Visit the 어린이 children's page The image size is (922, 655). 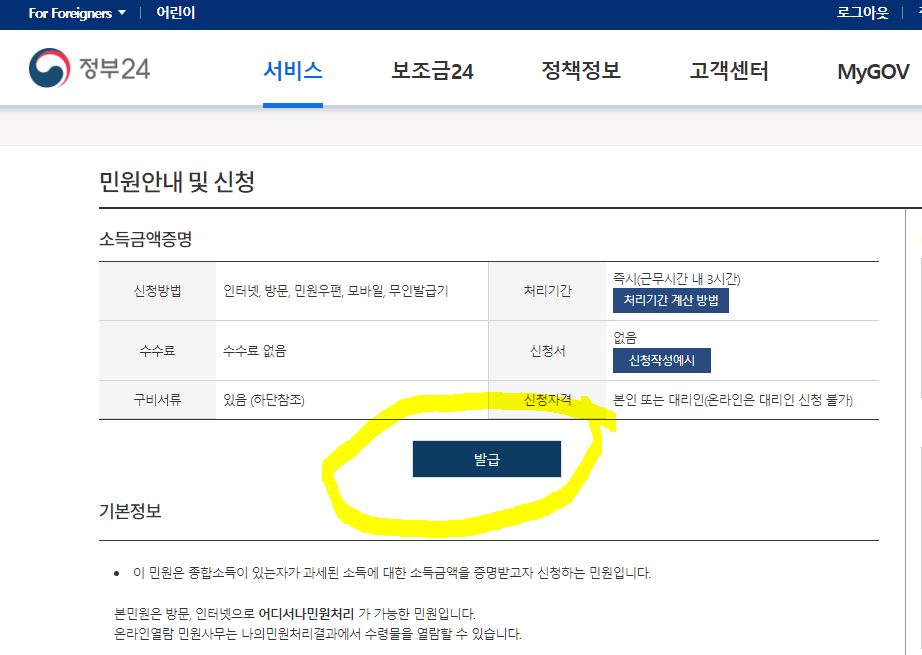pos(174,14)
